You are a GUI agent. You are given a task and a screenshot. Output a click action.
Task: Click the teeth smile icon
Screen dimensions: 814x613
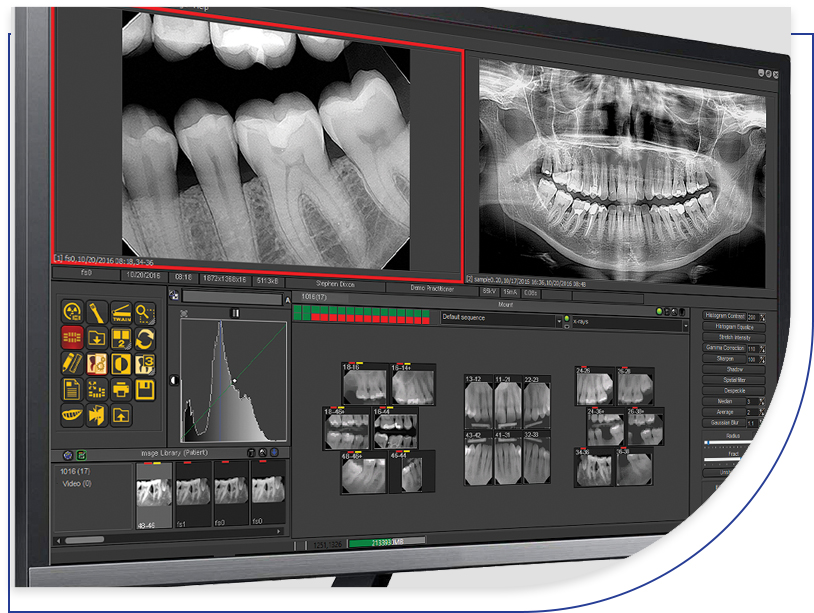pyautogui.click(x=72, y=414)
